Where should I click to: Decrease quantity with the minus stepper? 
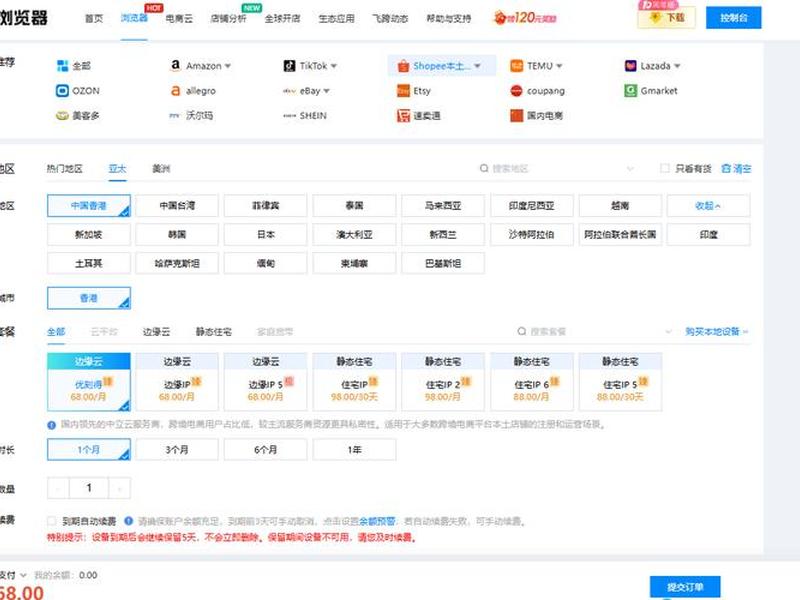(58, 488)
